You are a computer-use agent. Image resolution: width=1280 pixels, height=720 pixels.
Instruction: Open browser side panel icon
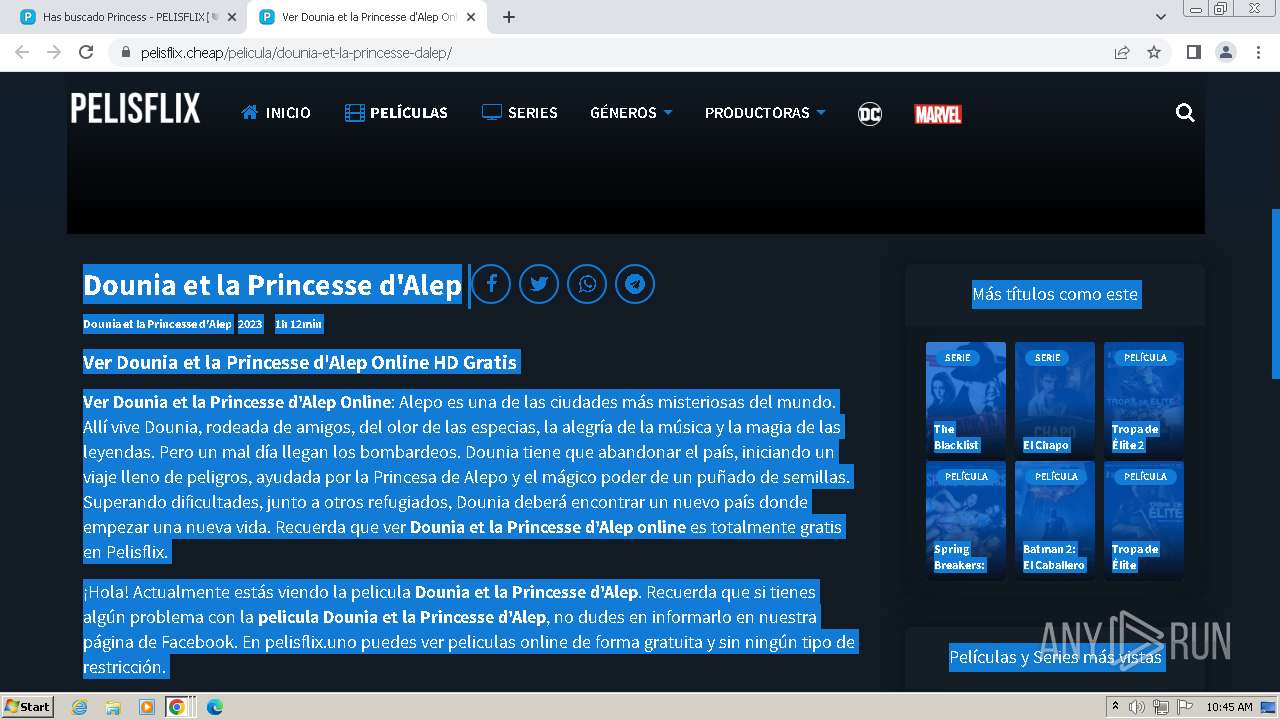tap(1193, 52)
